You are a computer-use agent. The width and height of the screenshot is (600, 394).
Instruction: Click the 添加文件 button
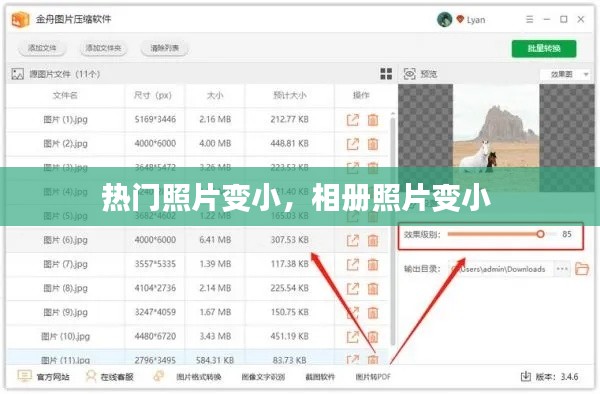42,48
